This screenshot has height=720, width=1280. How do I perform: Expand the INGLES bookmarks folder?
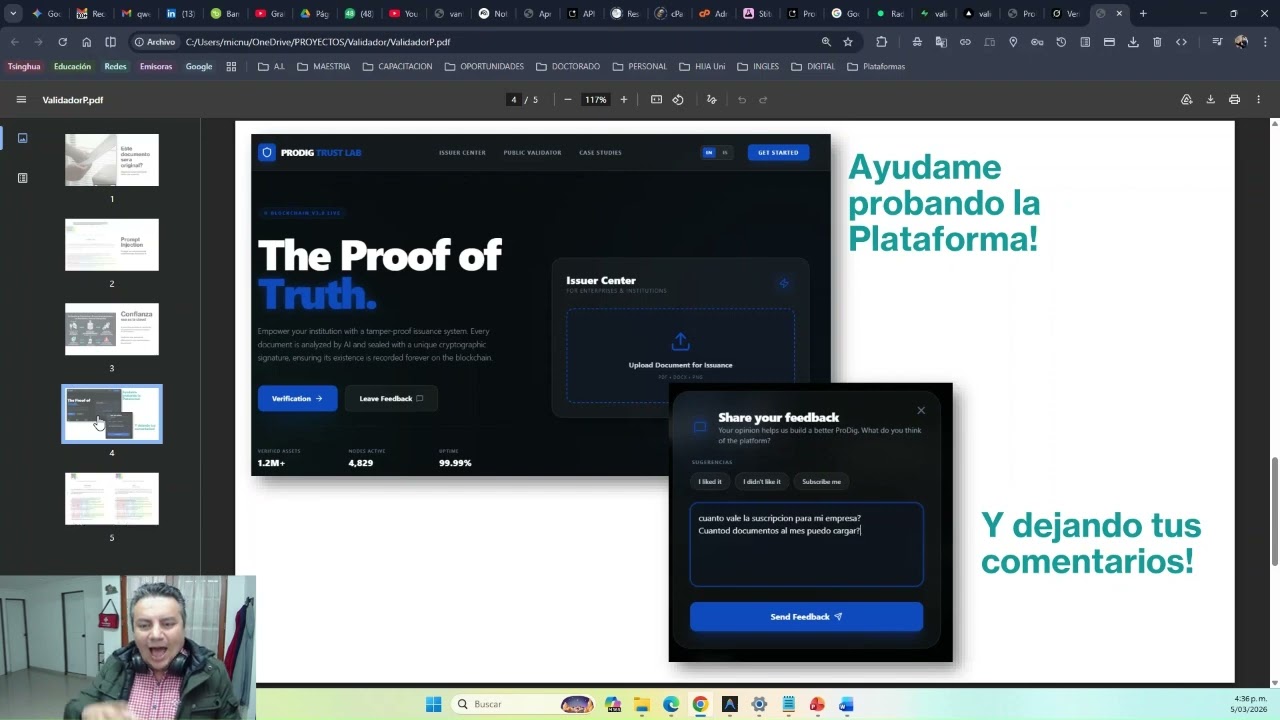758,66
